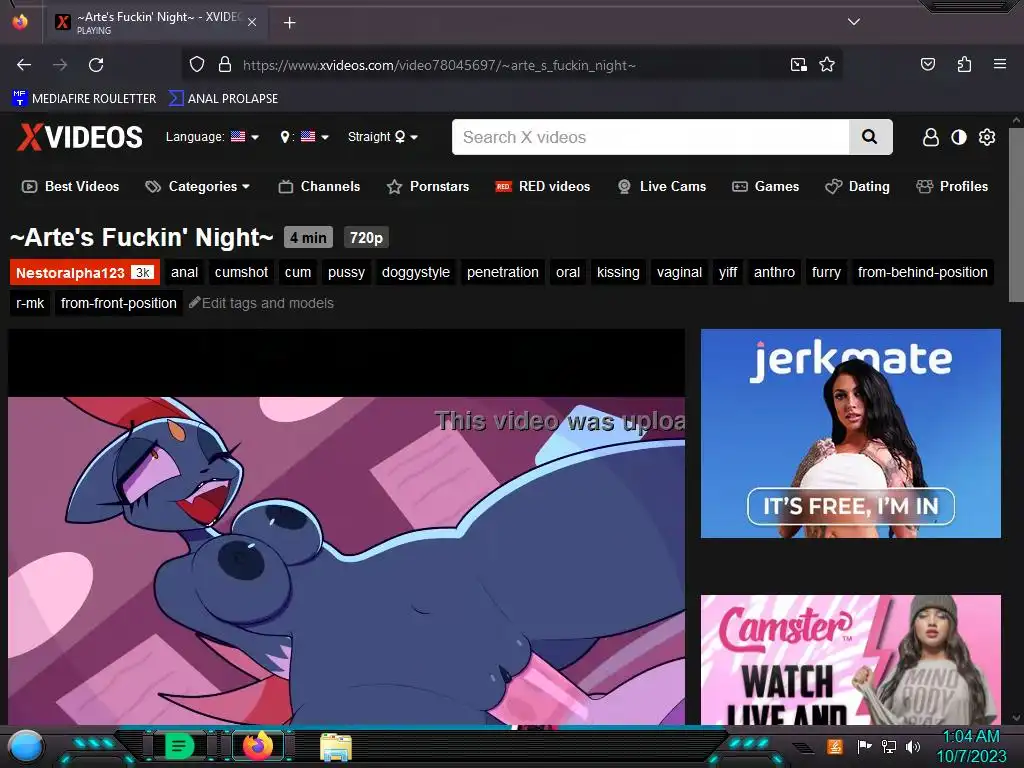Expand the Language dropdown
The height and width of the screenshot is (768, 1024).
pos(212,136)
